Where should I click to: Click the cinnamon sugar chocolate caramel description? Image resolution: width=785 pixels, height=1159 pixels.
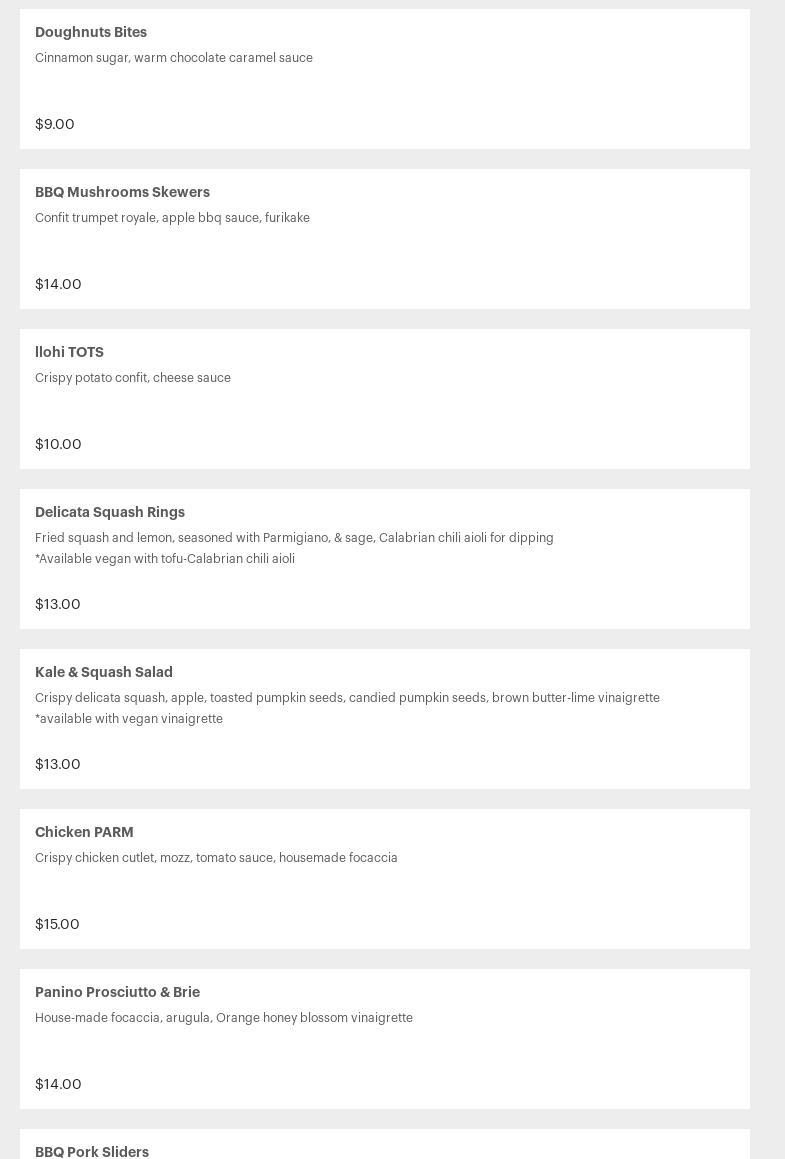174,58
